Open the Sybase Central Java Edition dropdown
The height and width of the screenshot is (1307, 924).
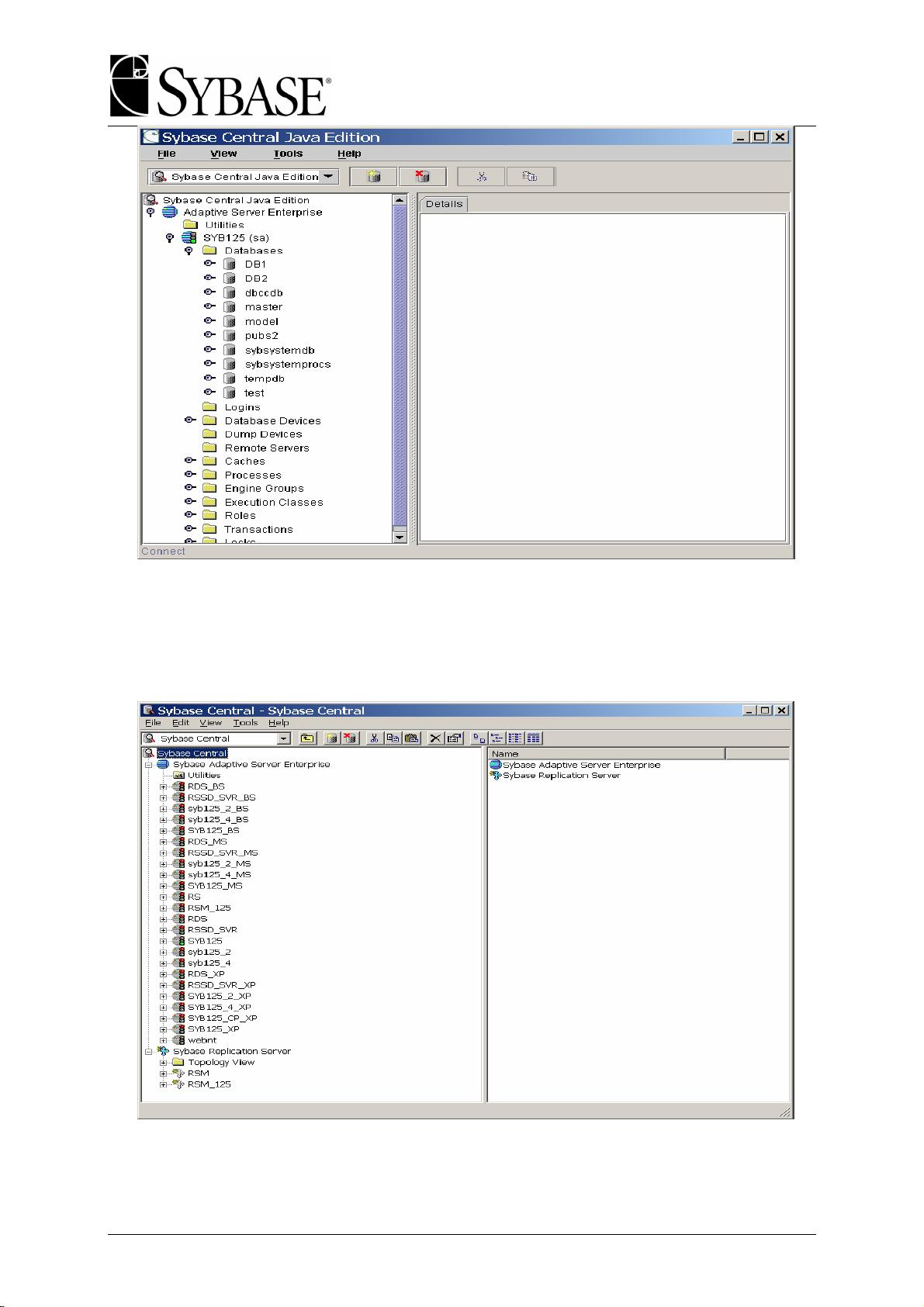(330, 177)
